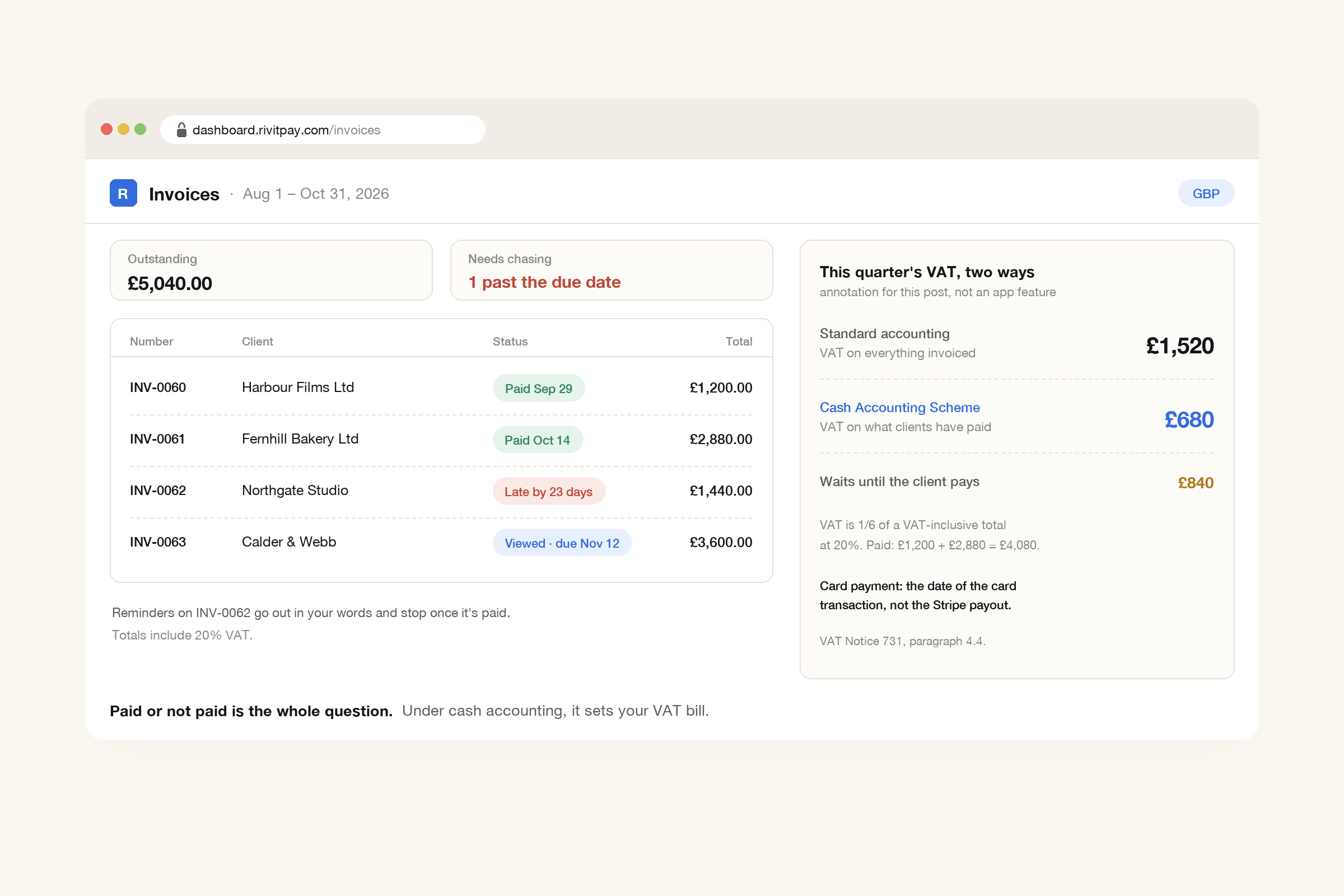Click the 'Late by 23 days' badge
The image size is (1344, 896).
click(549, 491)
